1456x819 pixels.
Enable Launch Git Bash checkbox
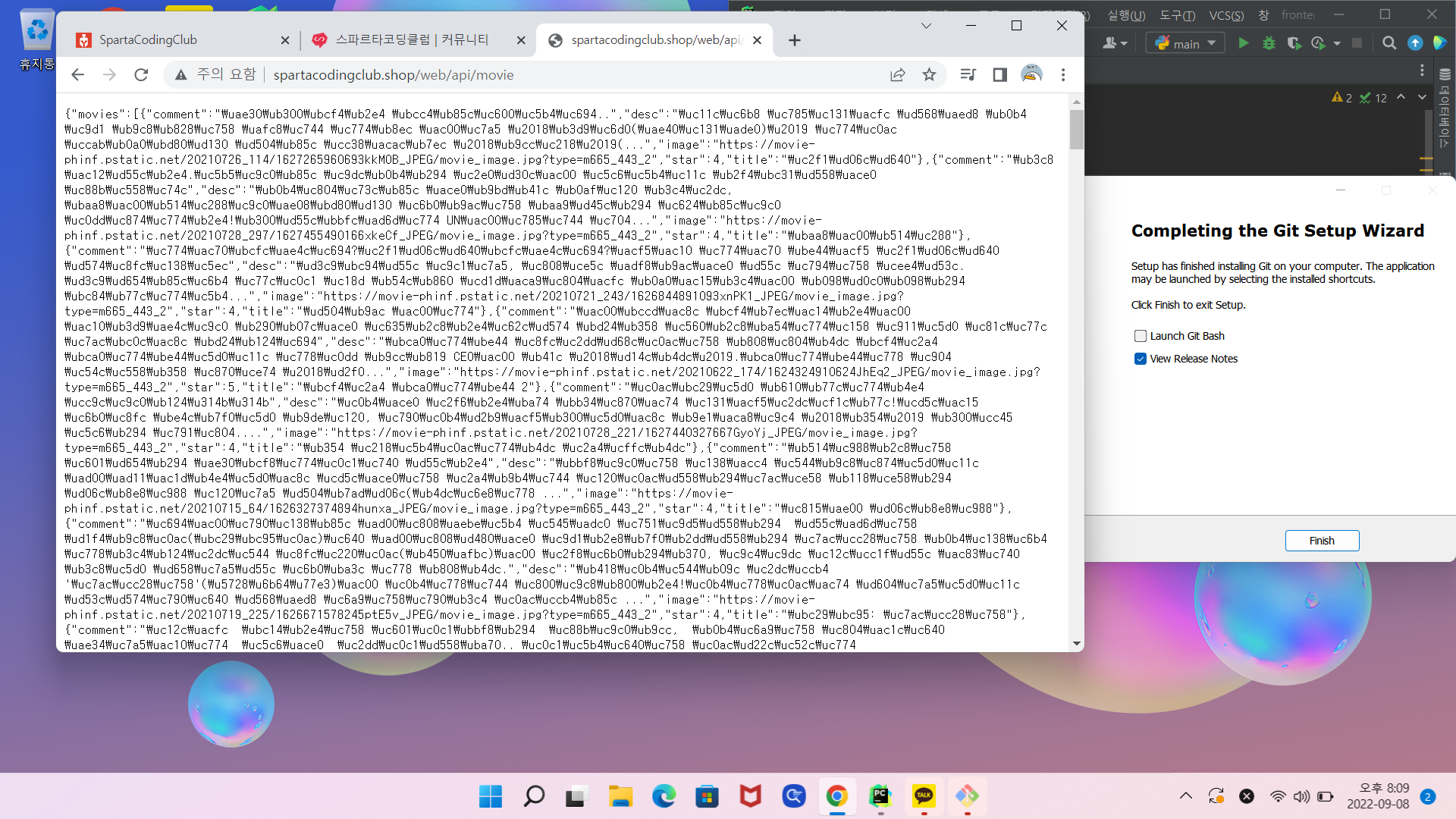(x=1140, y=336)
